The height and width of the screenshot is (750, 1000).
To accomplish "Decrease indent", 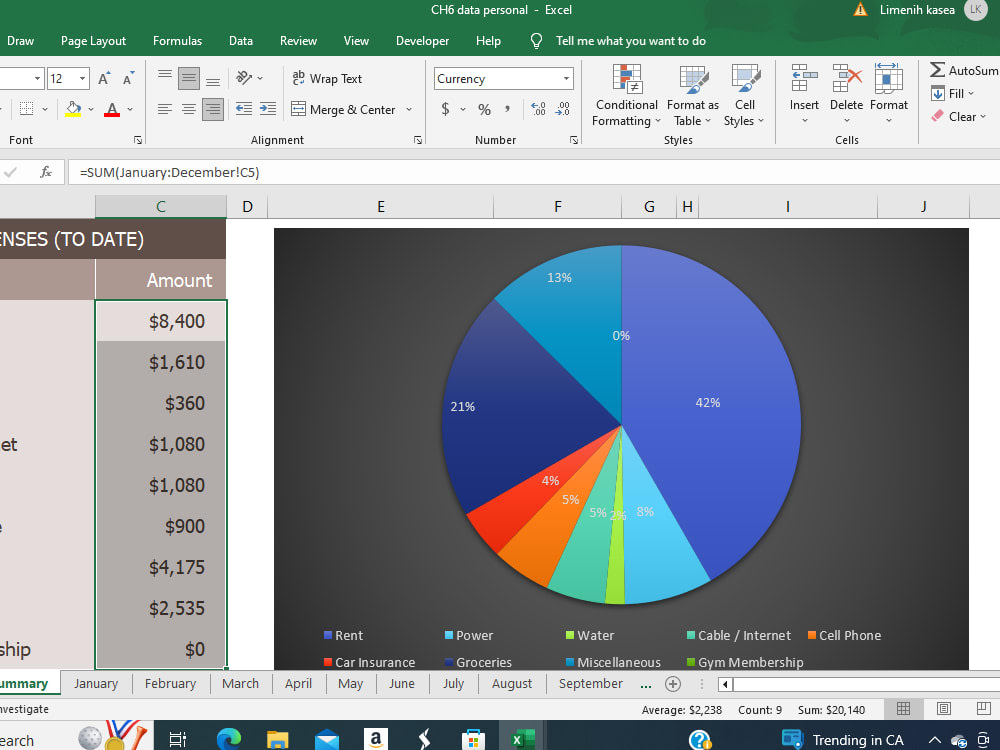I will point(244,109).
